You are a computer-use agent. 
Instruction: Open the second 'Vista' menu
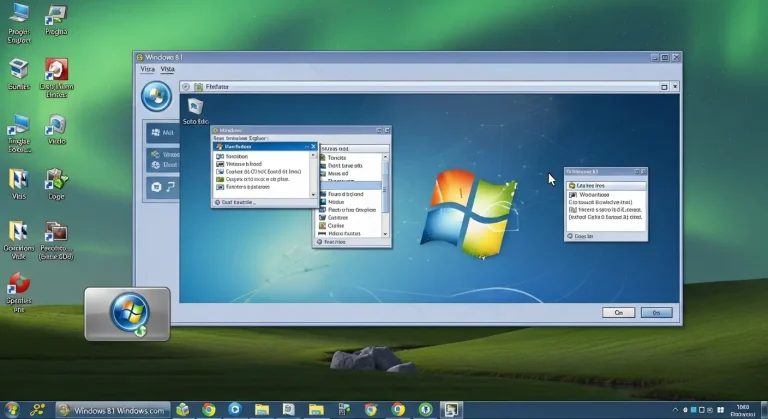coord(168,70)
